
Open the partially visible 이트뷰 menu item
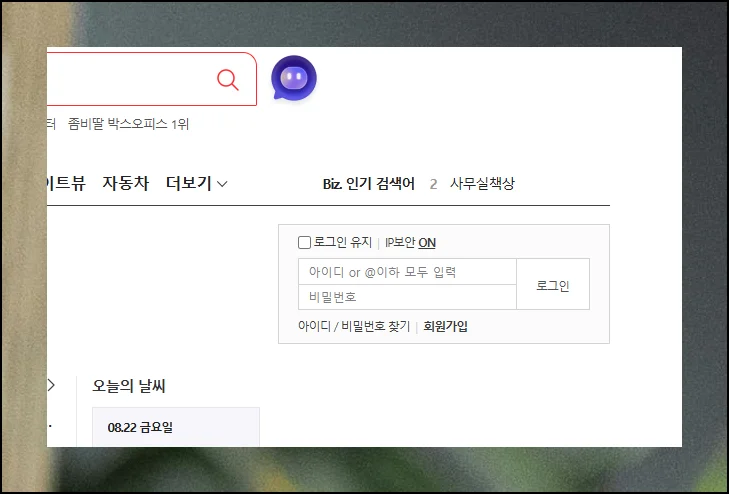click(66, 183)
